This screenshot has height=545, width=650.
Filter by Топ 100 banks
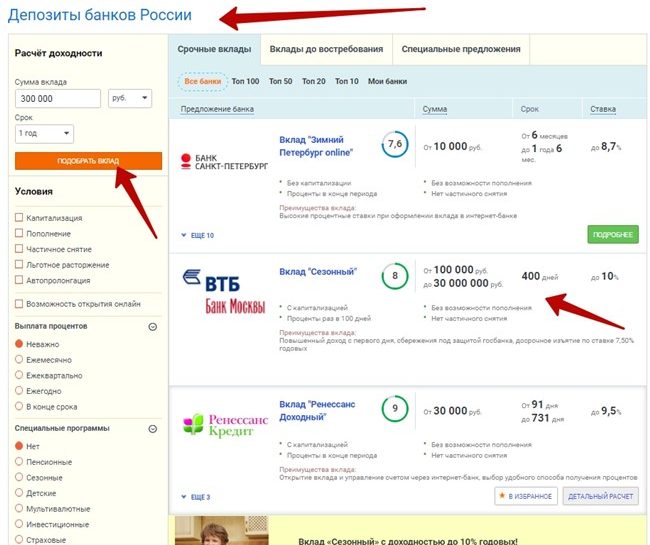(245, 82)
